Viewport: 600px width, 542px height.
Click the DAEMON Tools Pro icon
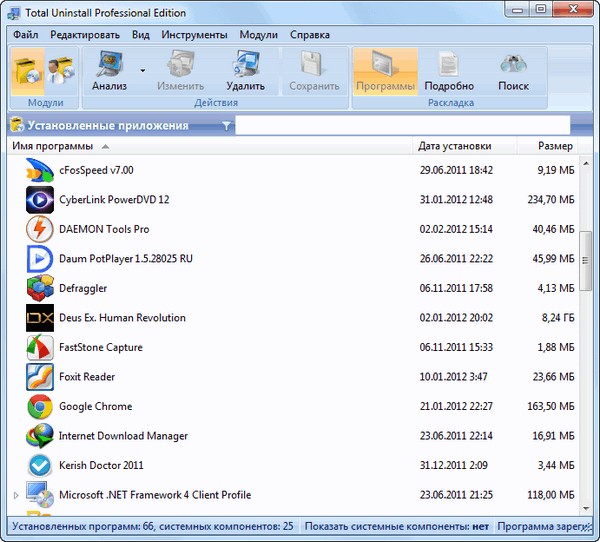(40, 229)
